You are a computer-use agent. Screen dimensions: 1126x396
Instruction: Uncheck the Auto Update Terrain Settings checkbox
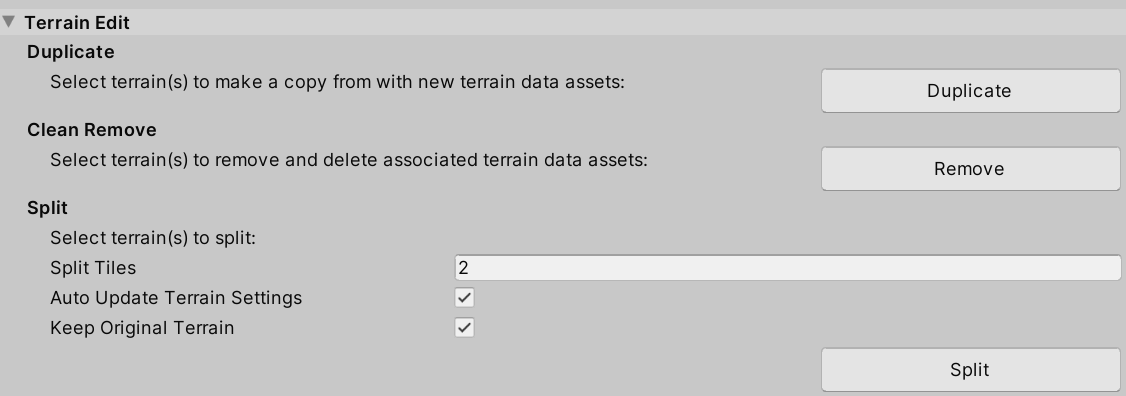465,298
